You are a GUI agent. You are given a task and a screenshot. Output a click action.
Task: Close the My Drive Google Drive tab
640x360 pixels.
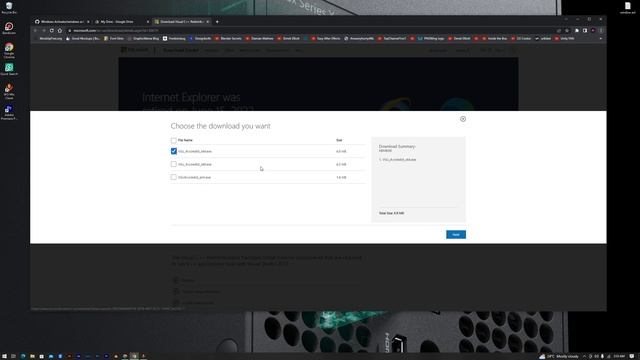pos(148,22)
